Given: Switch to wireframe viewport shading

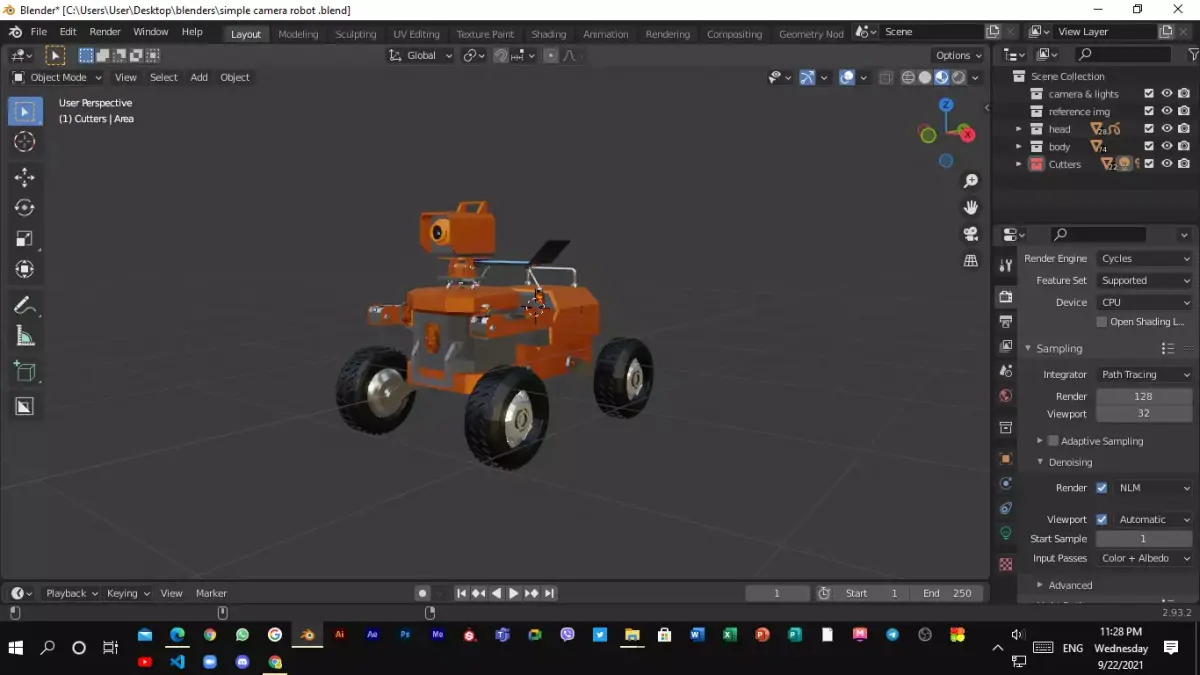Looking at the screenshot, I should point(908,77).
